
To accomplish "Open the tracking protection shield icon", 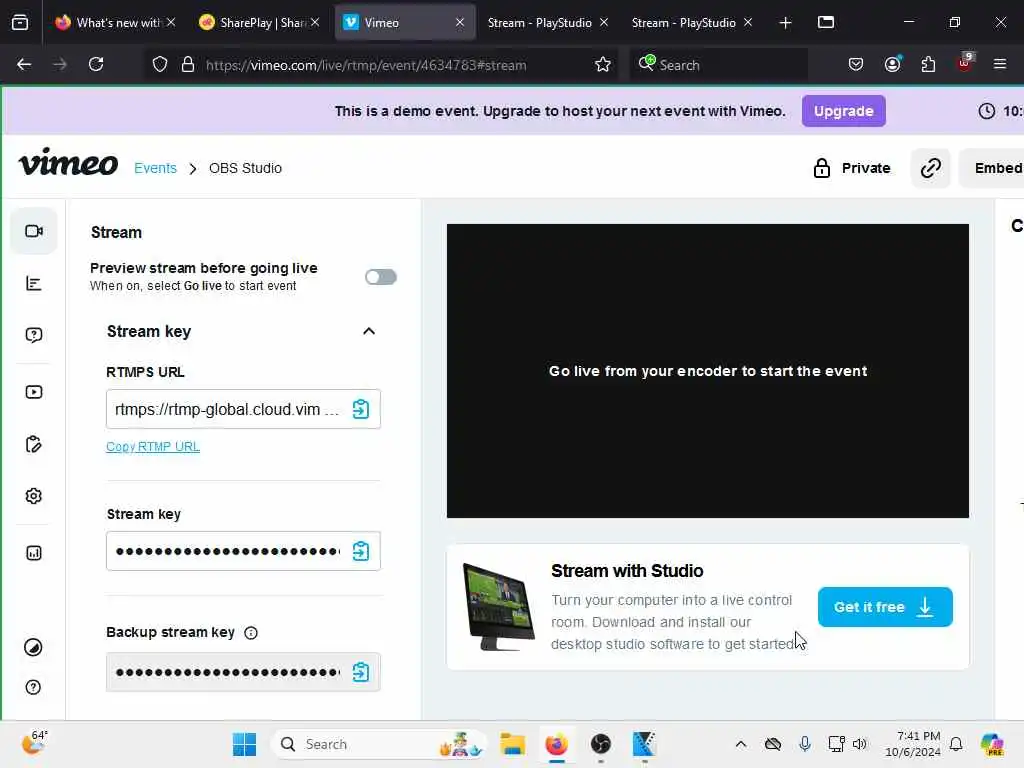I will [x=160, y=65].
